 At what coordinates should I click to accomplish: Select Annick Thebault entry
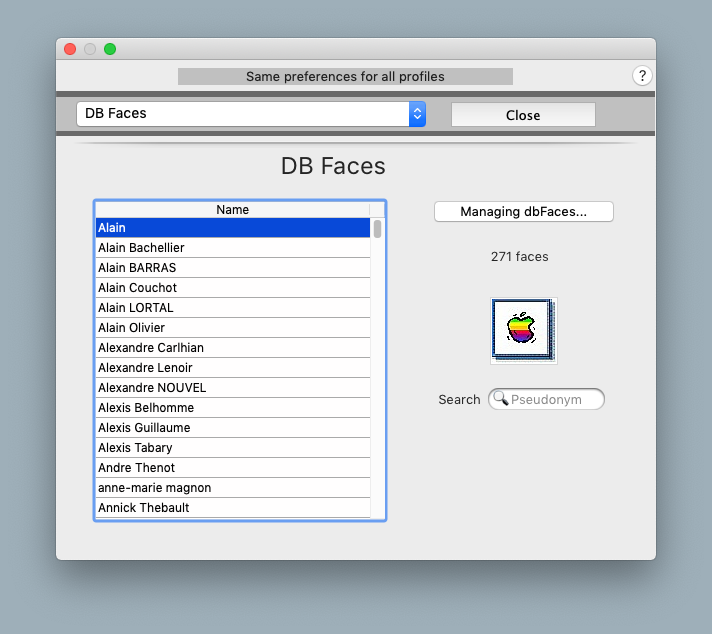pos(232,508)
